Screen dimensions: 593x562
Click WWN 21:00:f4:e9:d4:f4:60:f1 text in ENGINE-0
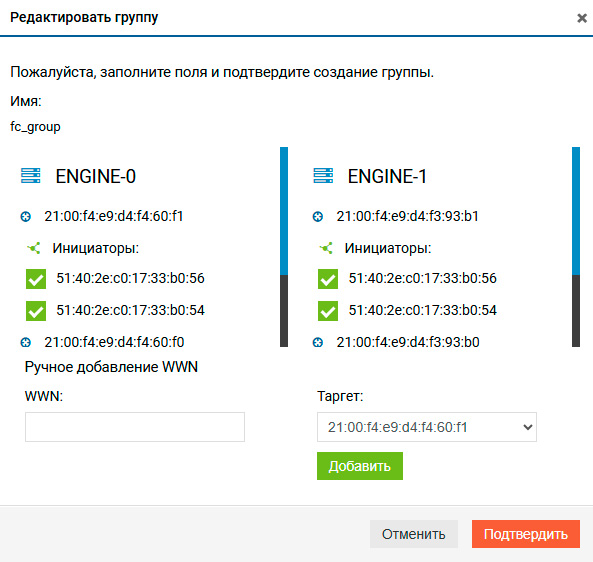tap(114, 216)
